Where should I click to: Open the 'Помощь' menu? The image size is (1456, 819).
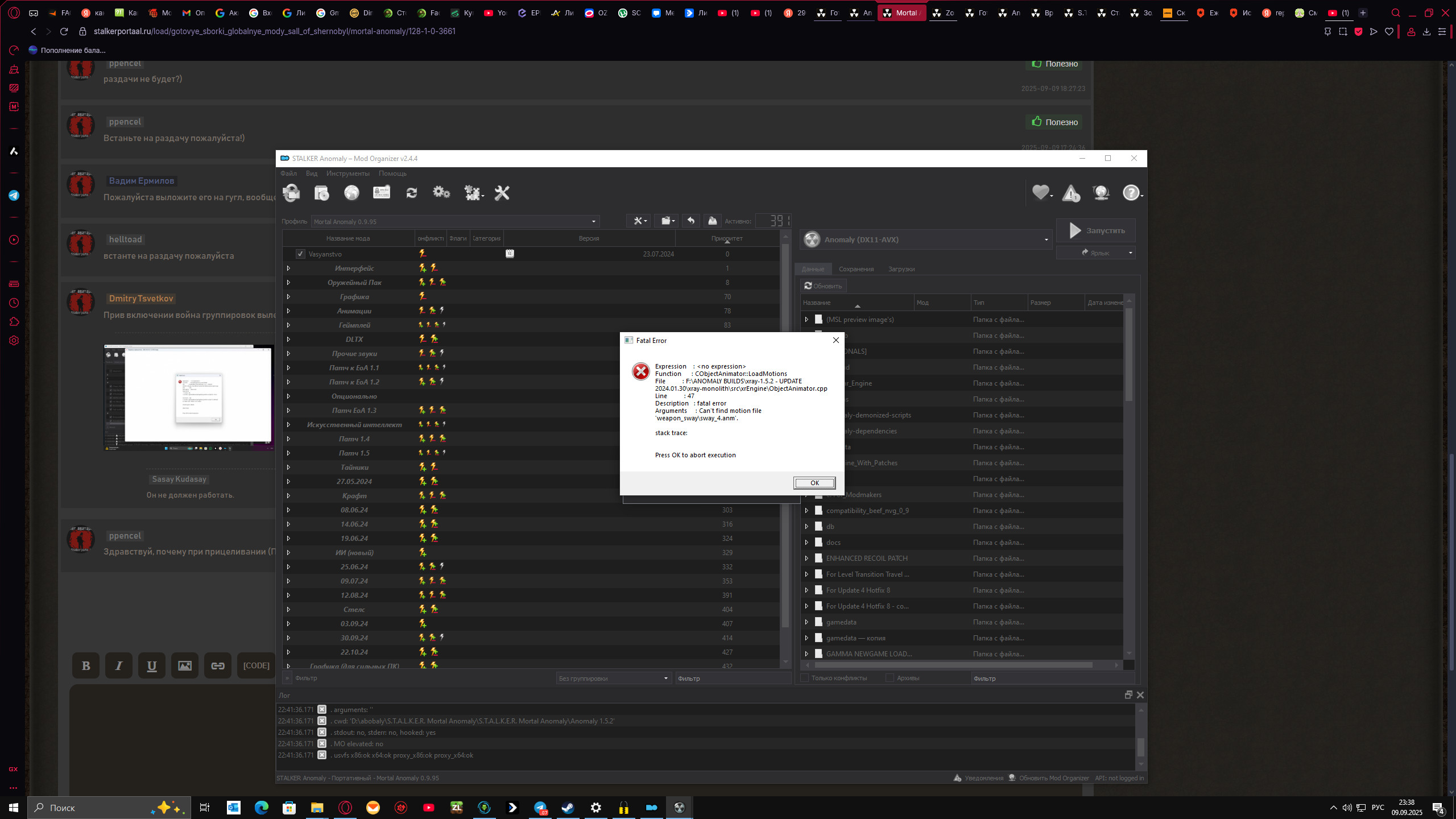point(392,173)
